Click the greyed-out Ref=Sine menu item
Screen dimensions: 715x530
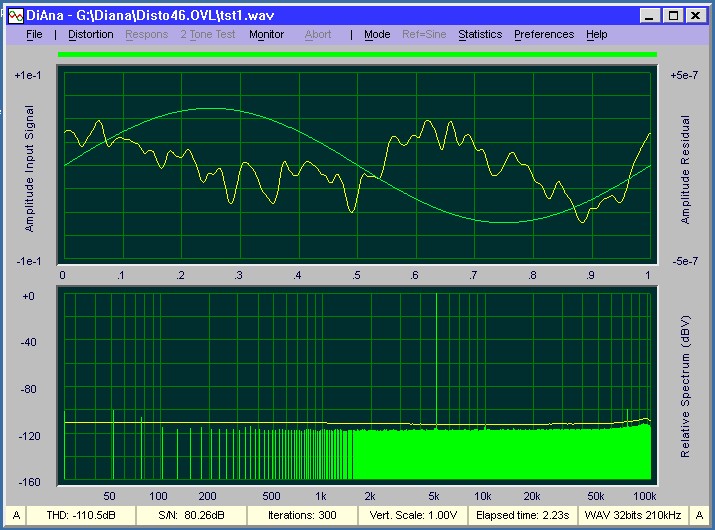[x=424, y=34]
